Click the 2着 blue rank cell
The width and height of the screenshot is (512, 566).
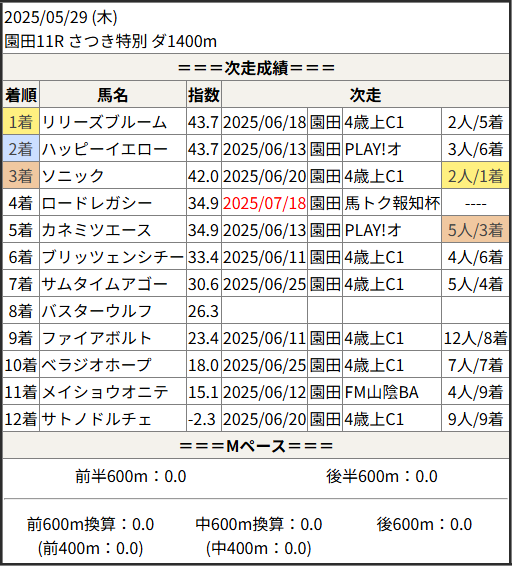(21, 149)
